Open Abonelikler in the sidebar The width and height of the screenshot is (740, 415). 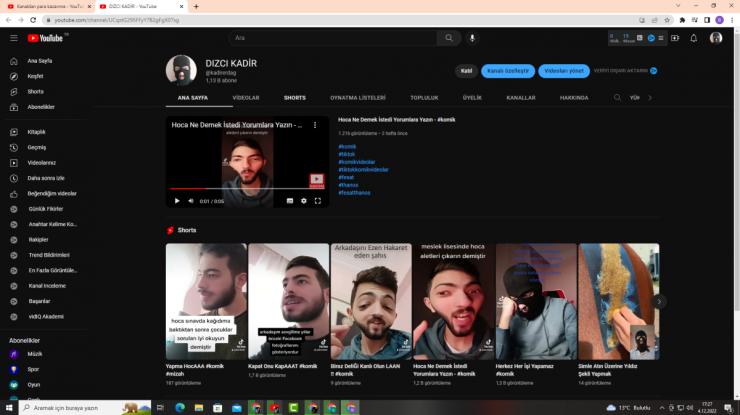click(x=43, y=107)
